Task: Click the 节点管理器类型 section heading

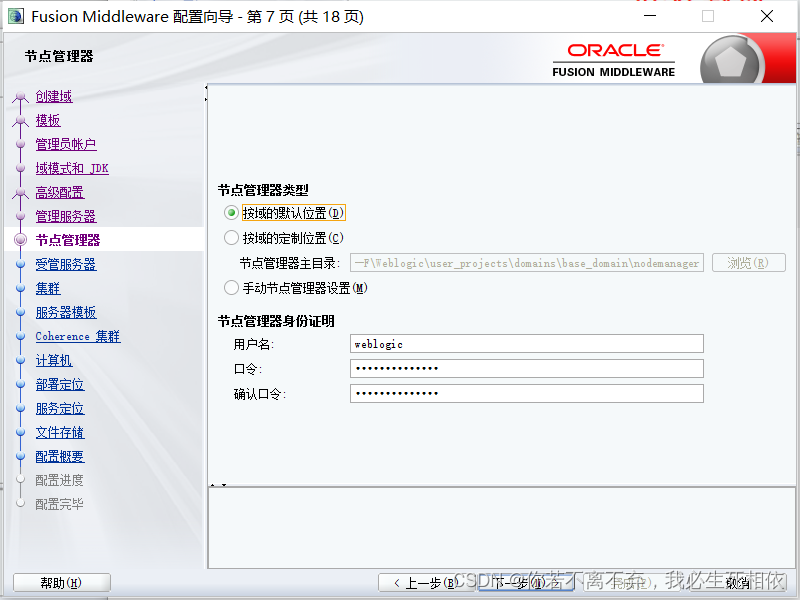Action: 263,190
